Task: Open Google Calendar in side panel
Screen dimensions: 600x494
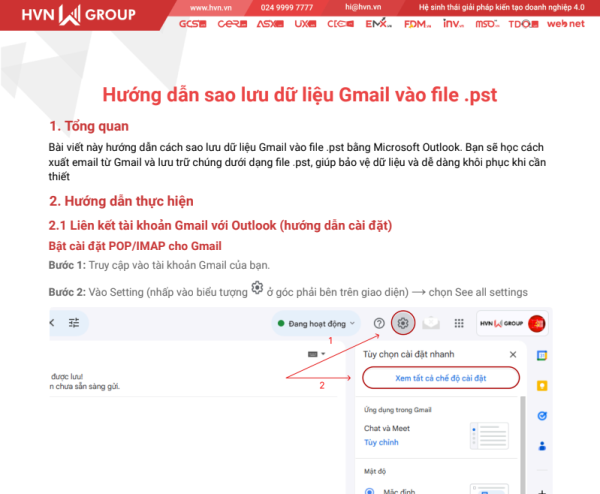Action: (542, 355)
